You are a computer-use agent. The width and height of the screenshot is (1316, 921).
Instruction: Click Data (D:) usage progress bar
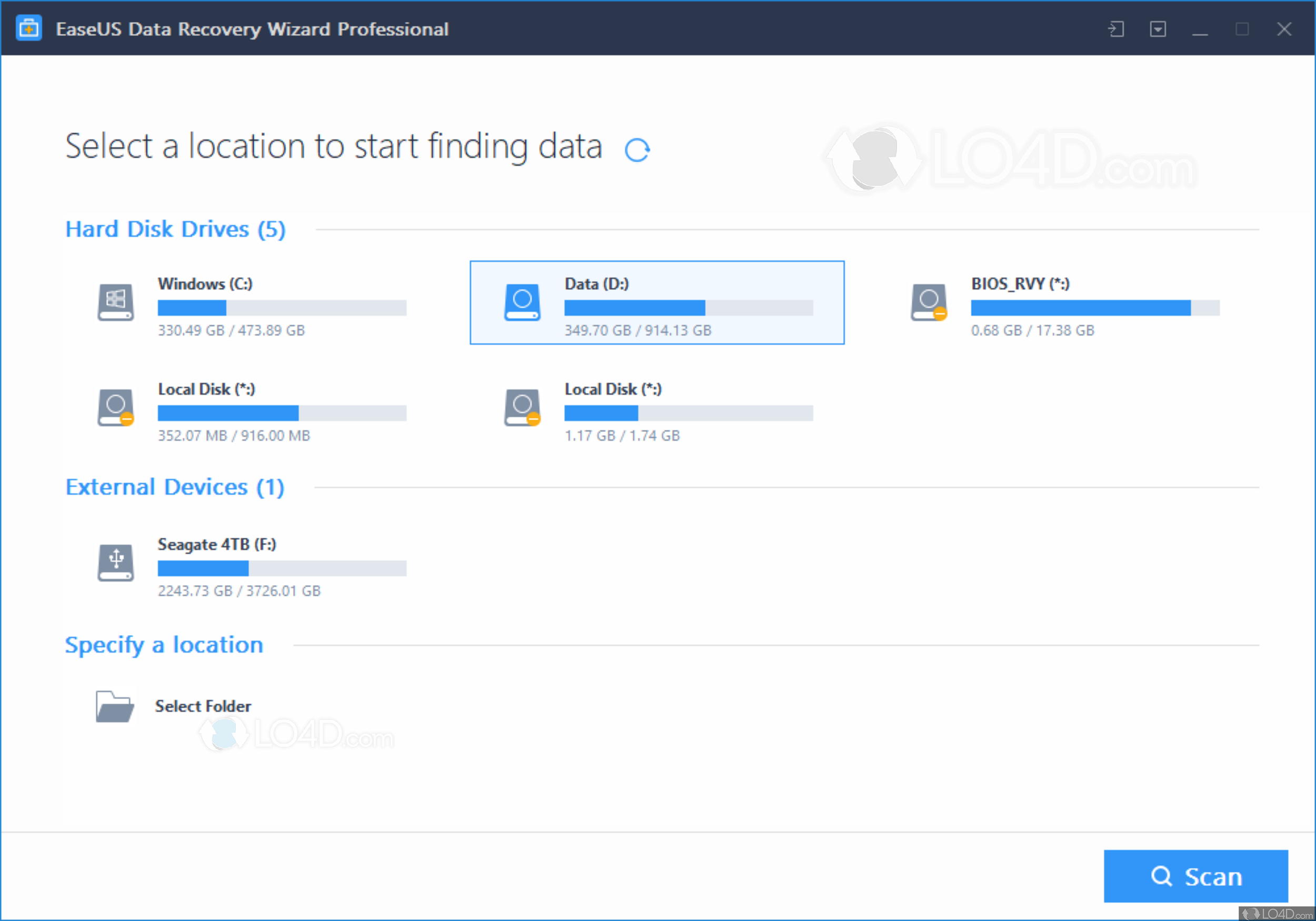point(688,308)
